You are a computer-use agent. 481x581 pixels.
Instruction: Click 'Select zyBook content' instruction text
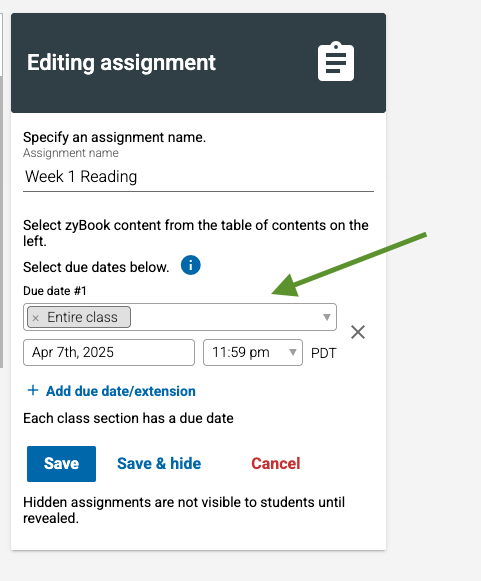point(196,233)
